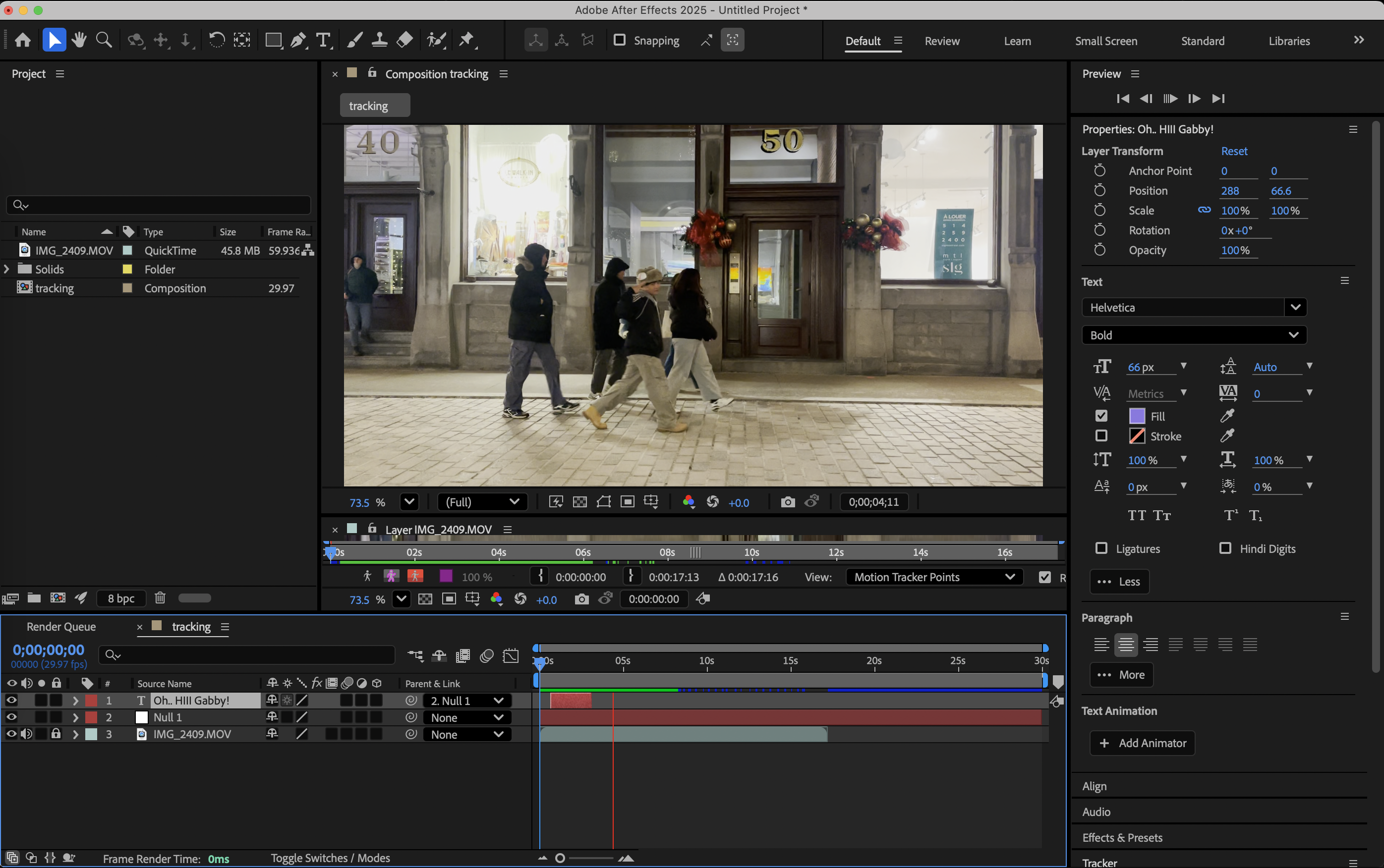Select the Hand tool

point(79,40)
